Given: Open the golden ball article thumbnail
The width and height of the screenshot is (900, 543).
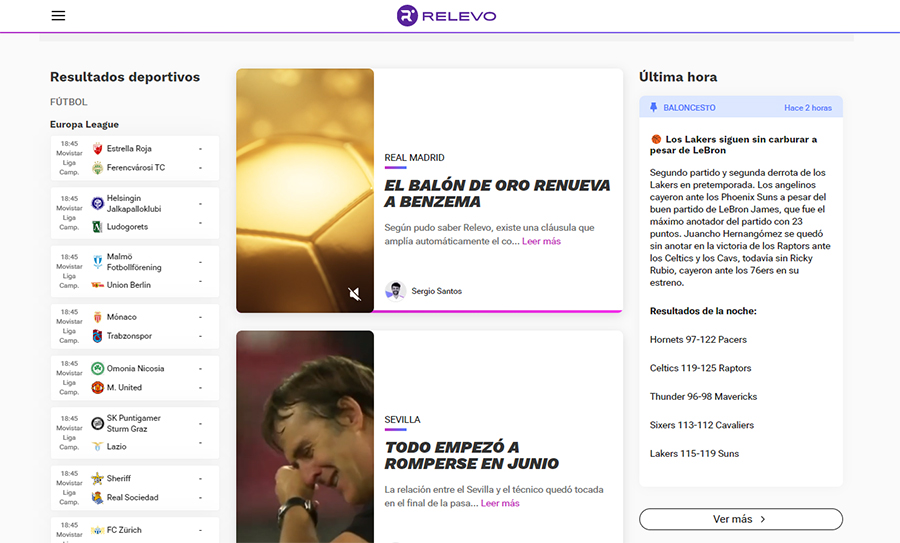Looking at the screenshot, I should [305, 191].
